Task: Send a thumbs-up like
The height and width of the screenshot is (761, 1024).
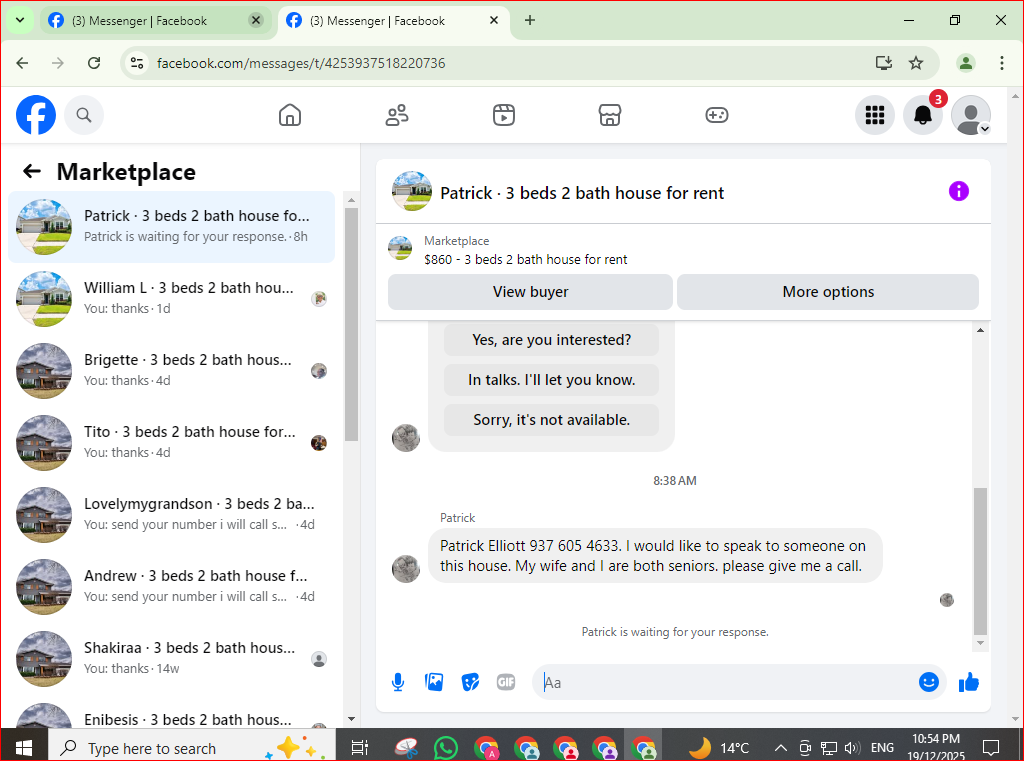Action: click(969, 683)
